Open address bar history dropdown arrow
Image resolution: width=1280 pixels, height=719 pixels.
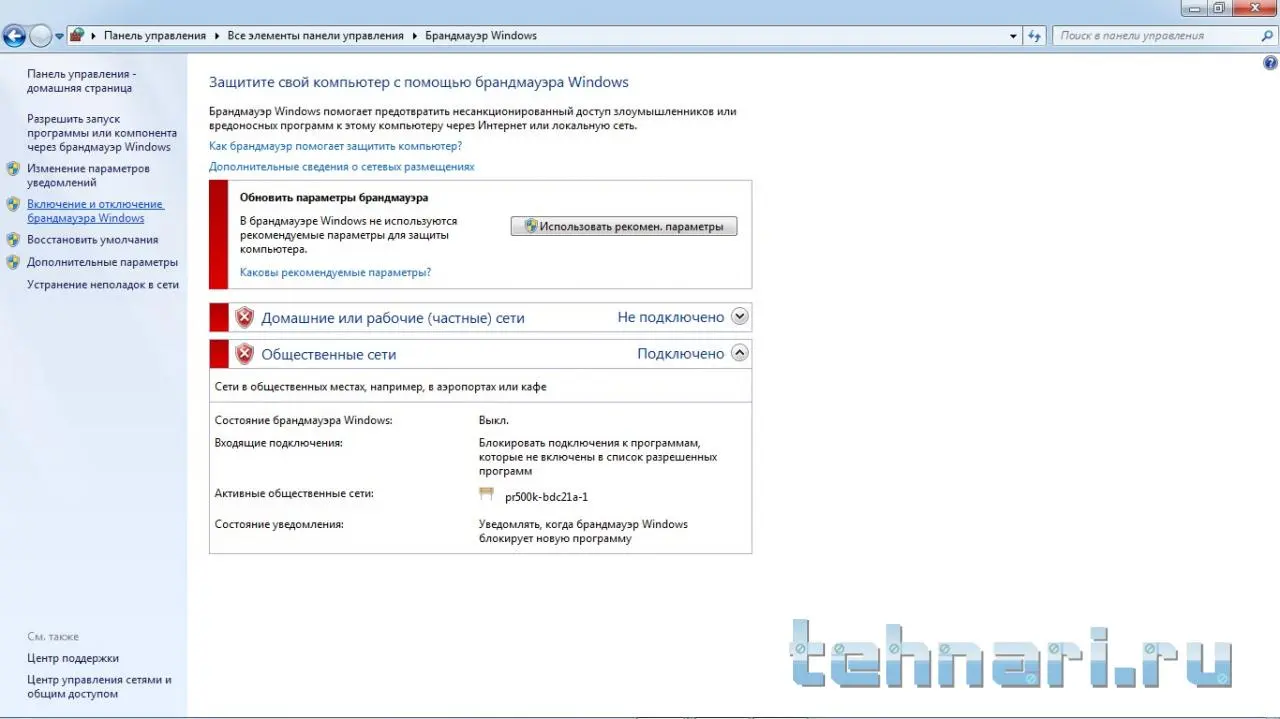pyautogui.click(x=1013, y=36)
